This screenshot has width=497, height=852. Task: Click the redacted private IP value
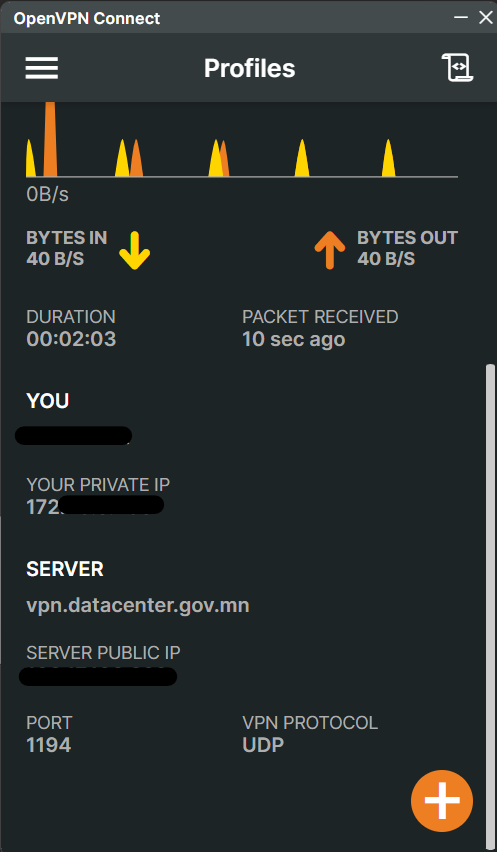point(95,506)
